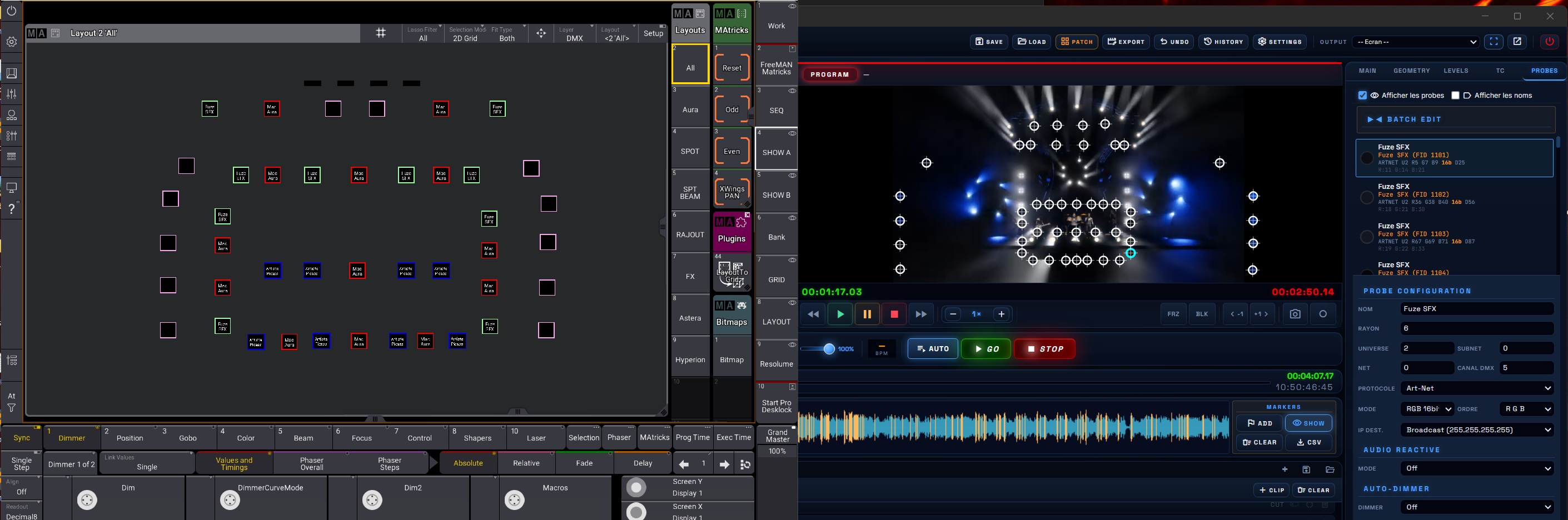
Task: Toggle the Sync button
Action: (x=22, y=438)
